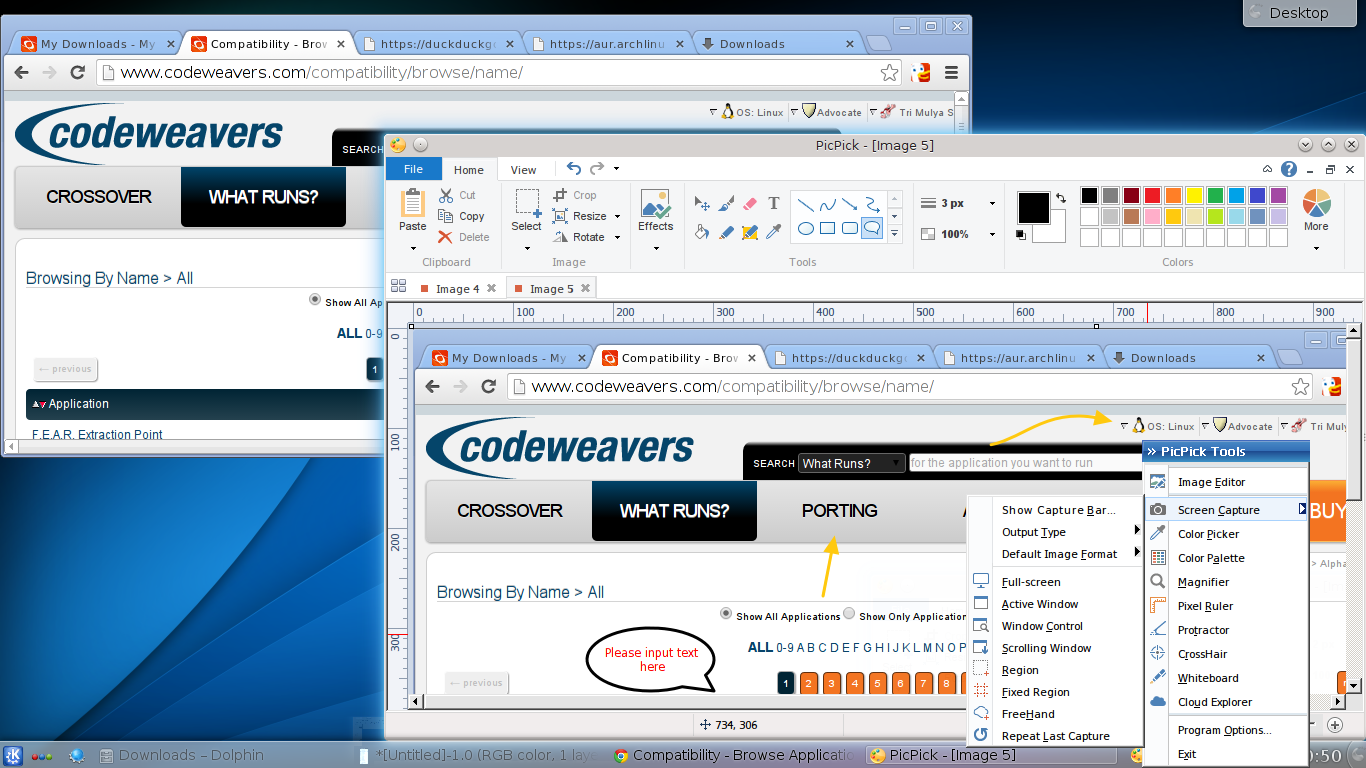The width and height of the screenshot is (1366, 768).
Task: Click the image tab list grid icon
Action: (x=398, y=286)
